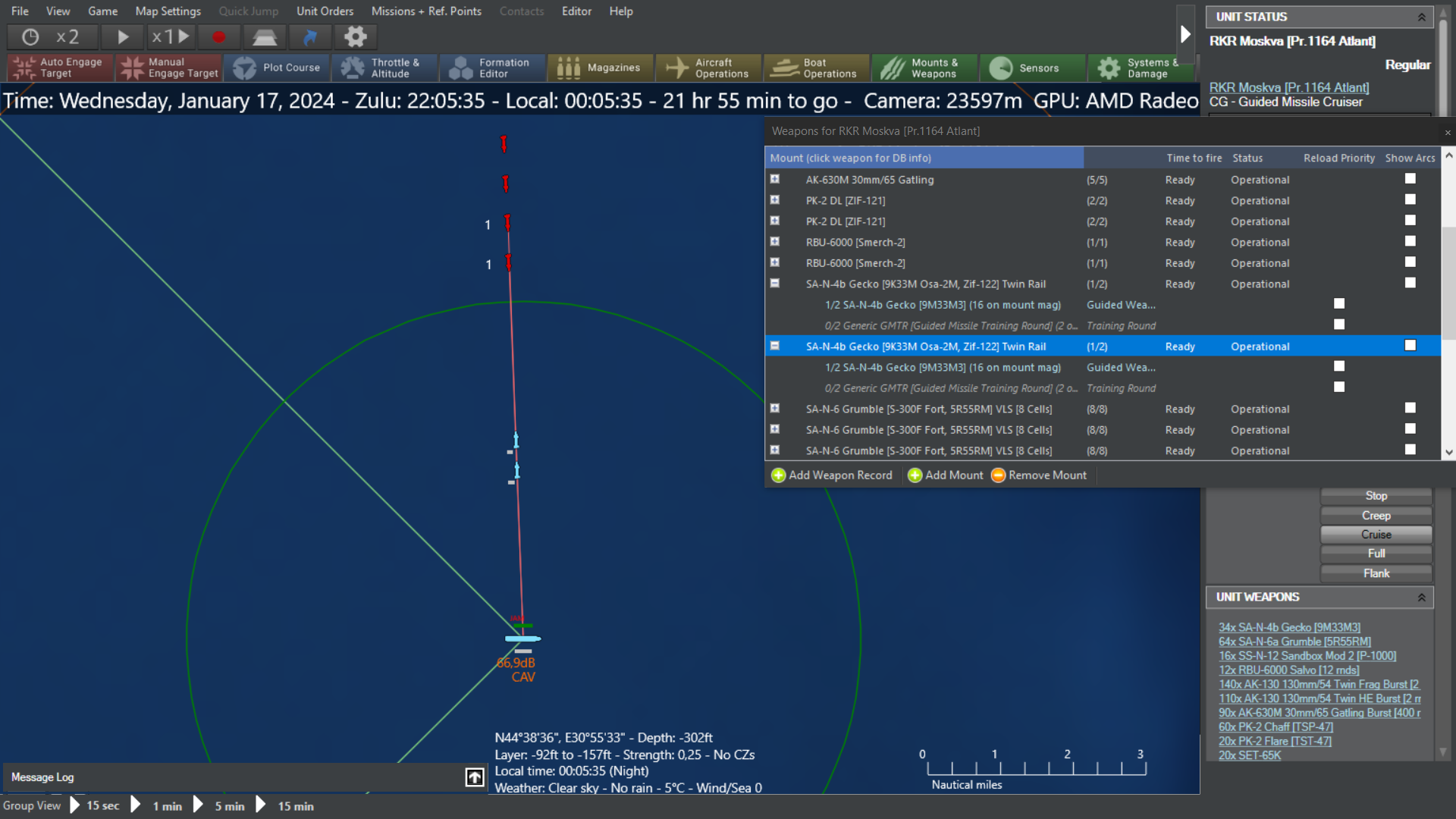Toggle Show Arcs for second PK-2 DL

point(1410,221)
